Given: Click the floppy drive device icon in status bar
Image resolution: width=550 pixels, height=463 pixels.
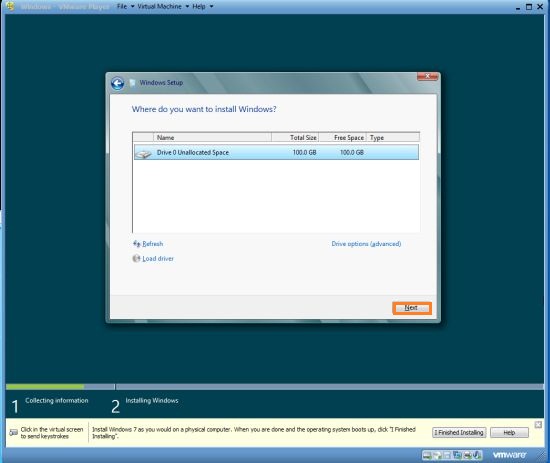Looking at the screenshot, I should click(x=447, y=455).
